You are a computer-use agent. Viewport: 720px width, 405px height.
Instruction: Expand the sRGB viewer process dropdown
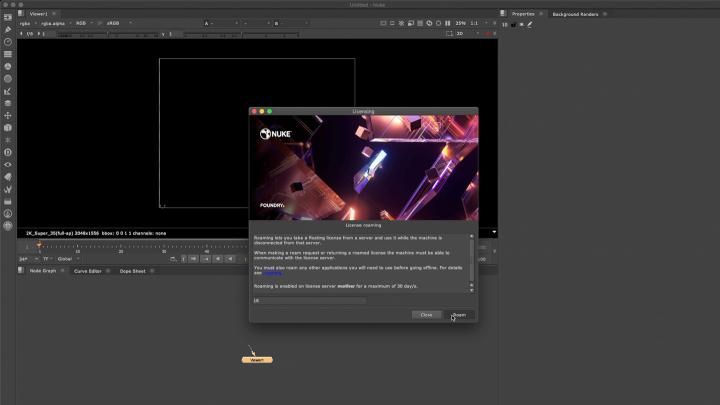pyautogui.click(x=113, y=23)
